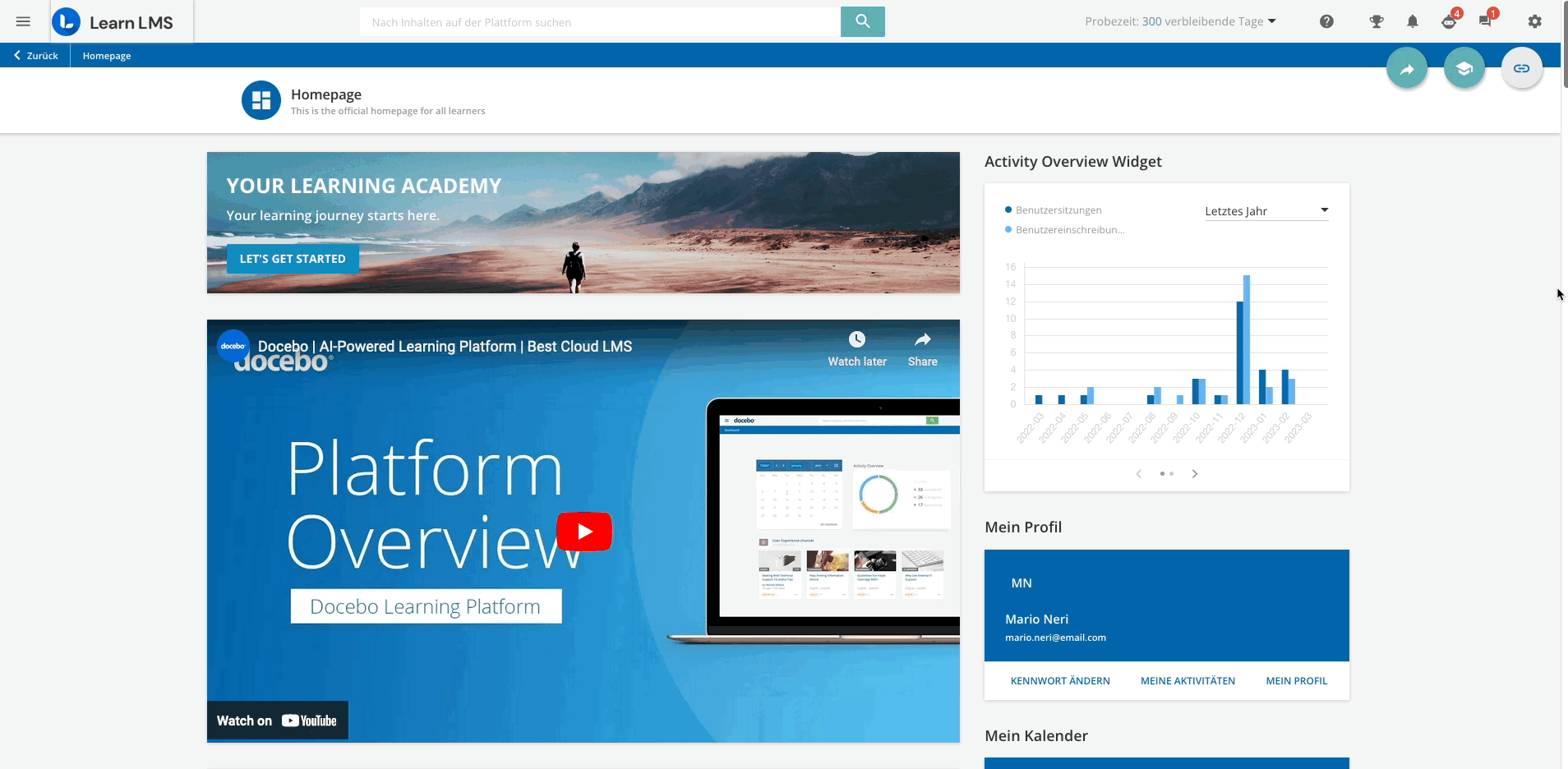
Task: Select the Homepage breadcrumb tab
Action: point(107,56)
